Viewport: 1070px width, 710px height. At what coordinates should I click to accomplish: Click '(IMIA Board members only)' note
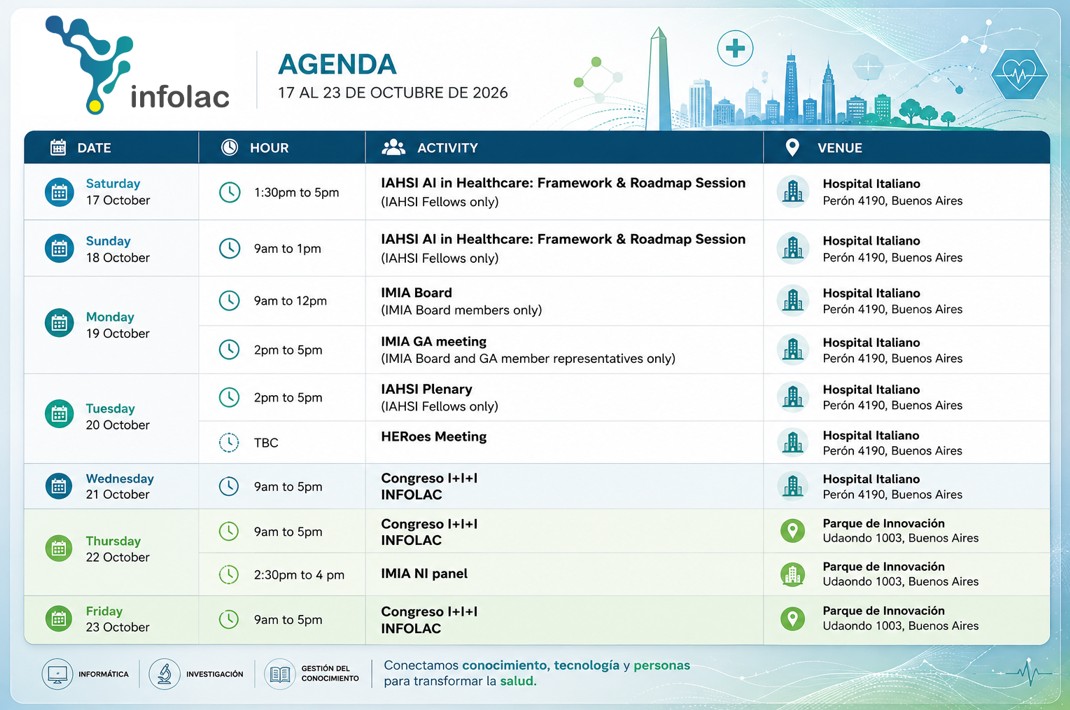coord(461,310)
